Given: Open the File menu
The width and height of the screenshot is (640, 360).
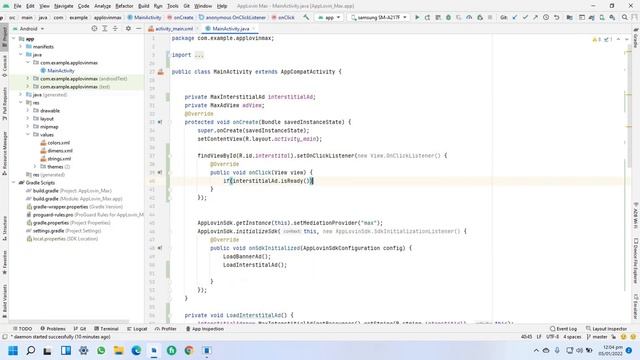Looking at the screenshot, I should coord(17,6).
